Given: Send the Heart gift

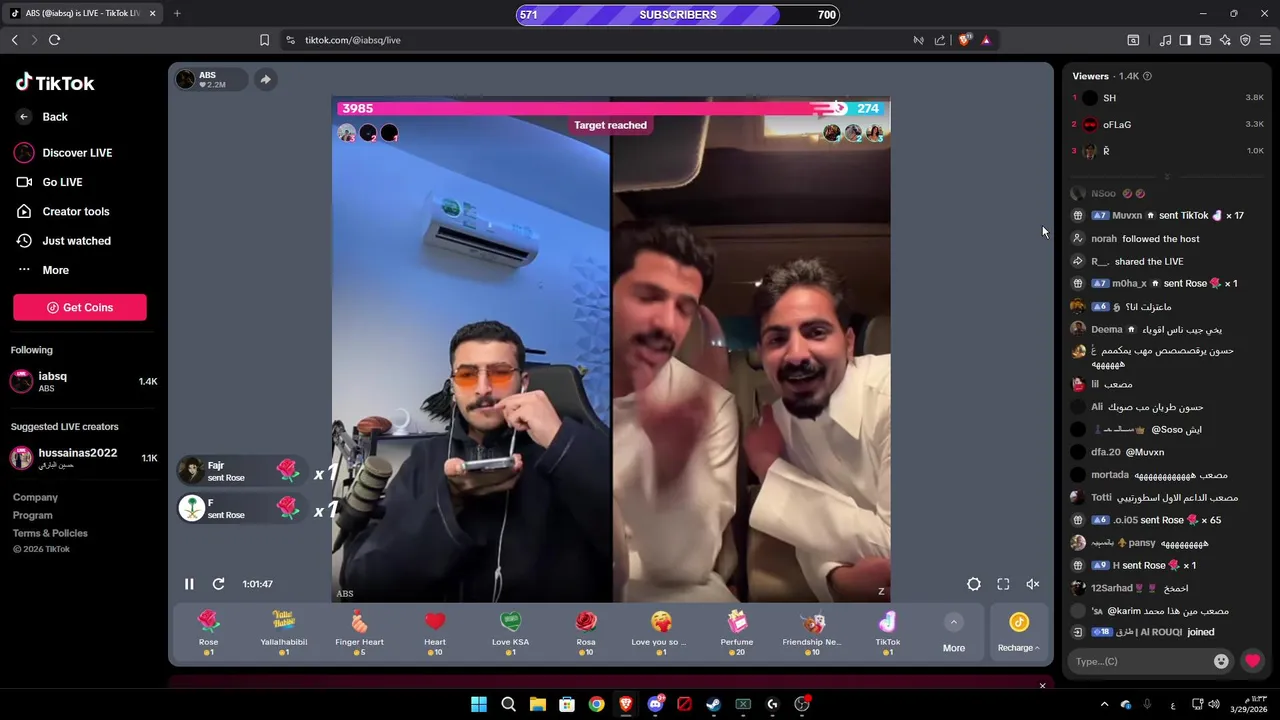Looking at the screenshot, I should tap(435, 633).
